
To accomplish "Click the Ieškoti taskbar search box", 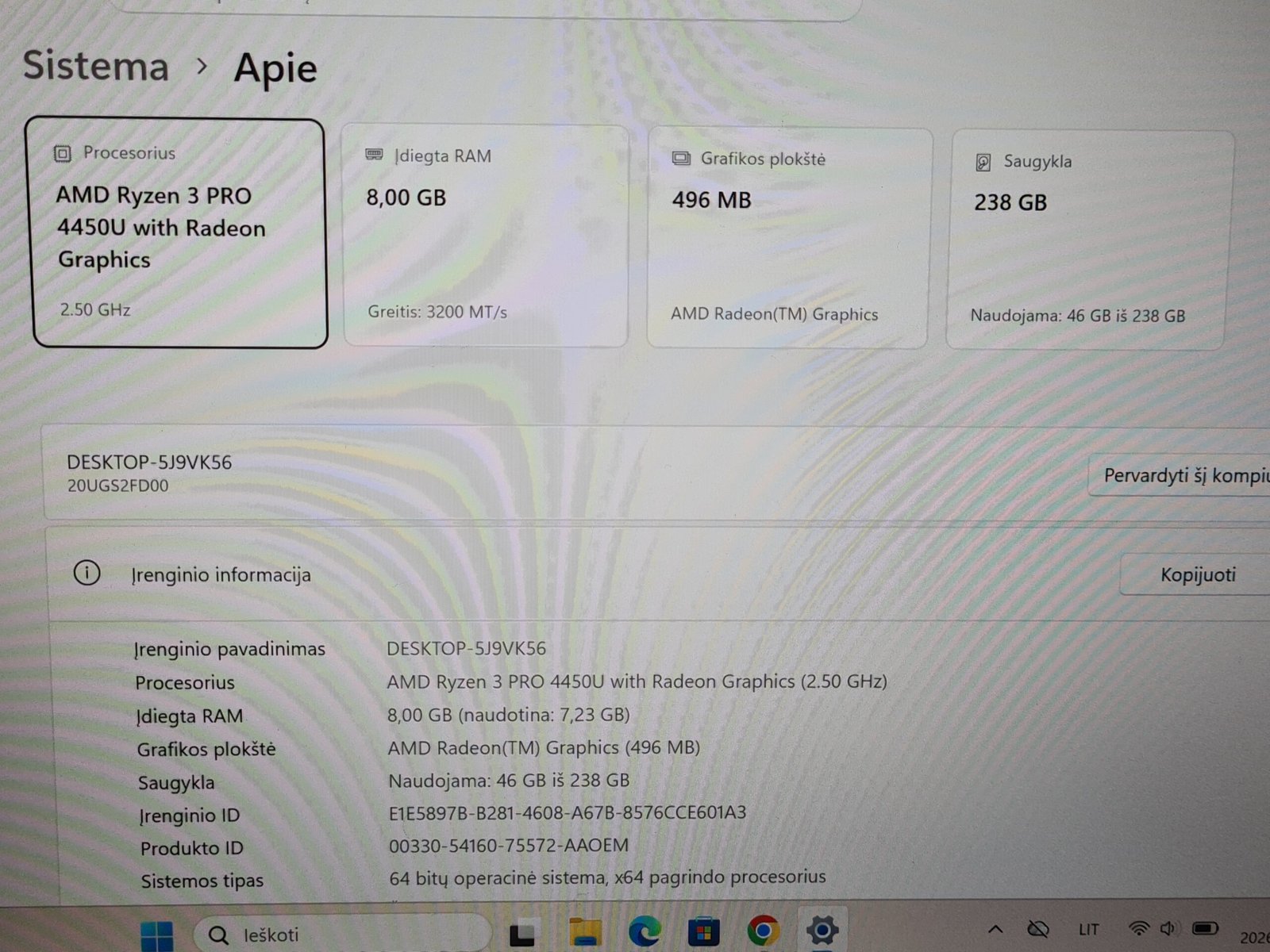I will (x=343, y=935).
